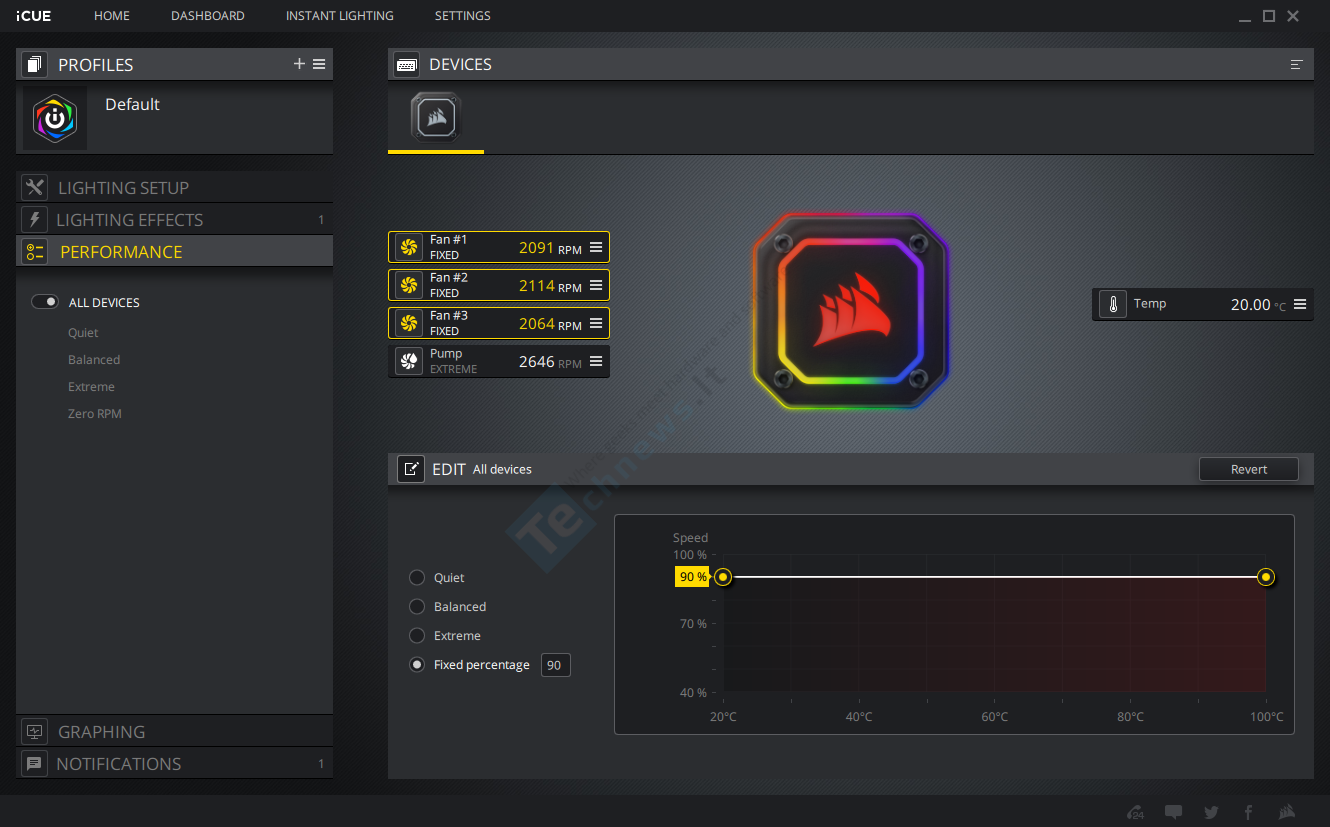Click the Pump fan icon

point(408,361)
